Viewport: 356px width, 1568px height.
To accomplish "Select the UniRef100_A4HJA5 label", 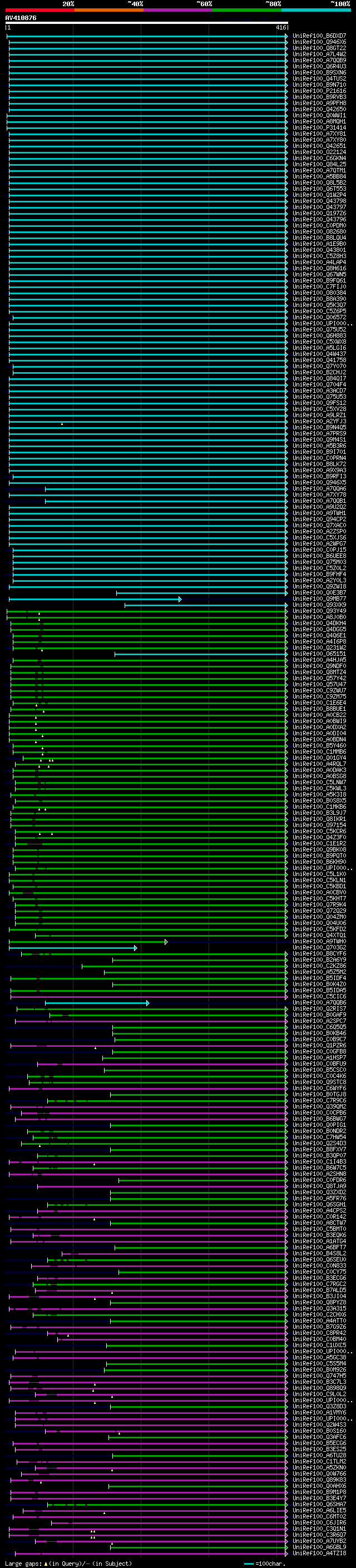I will pyautogui.click(x=319, y=660).
